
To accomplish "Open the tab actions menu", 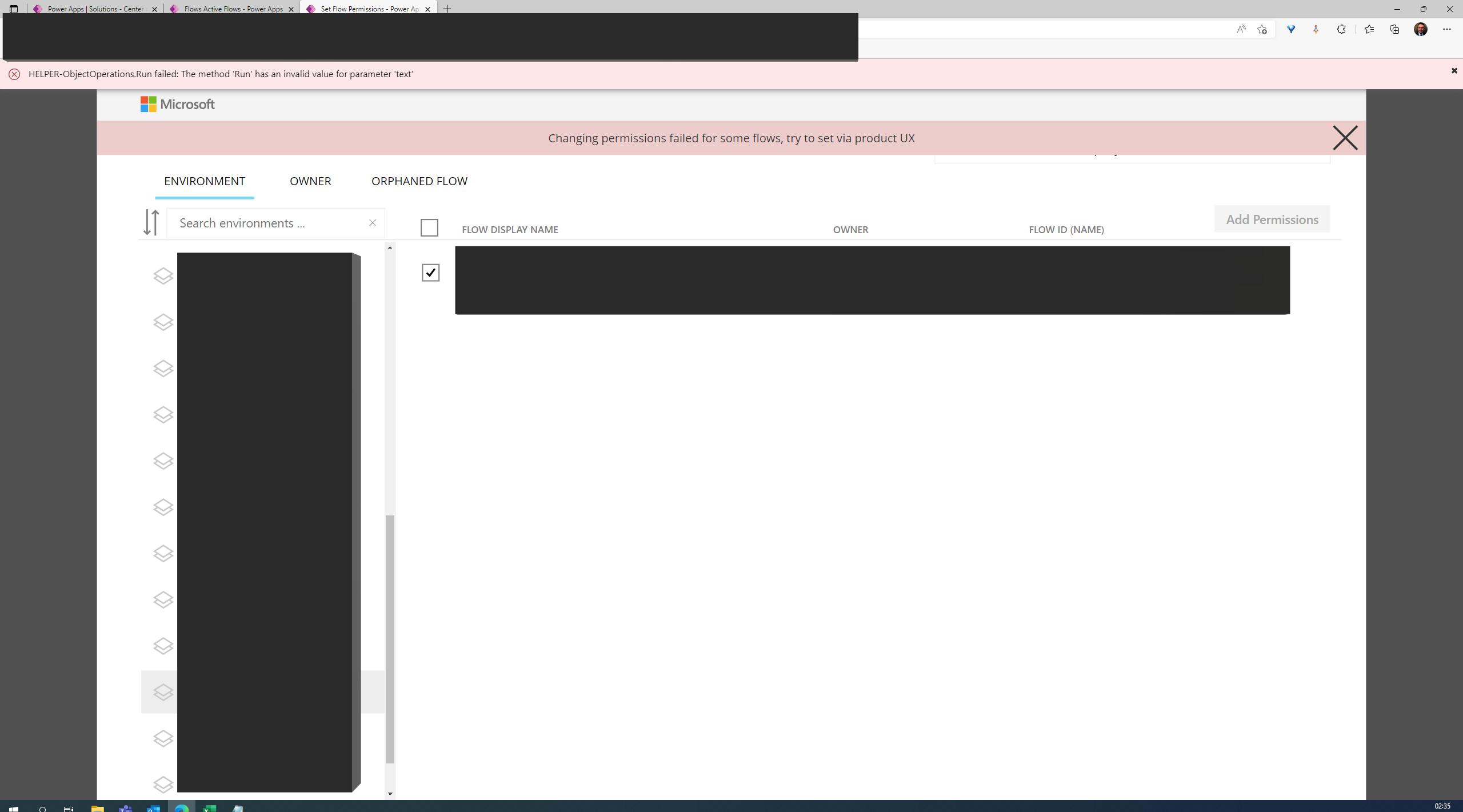I will (13, 9).
